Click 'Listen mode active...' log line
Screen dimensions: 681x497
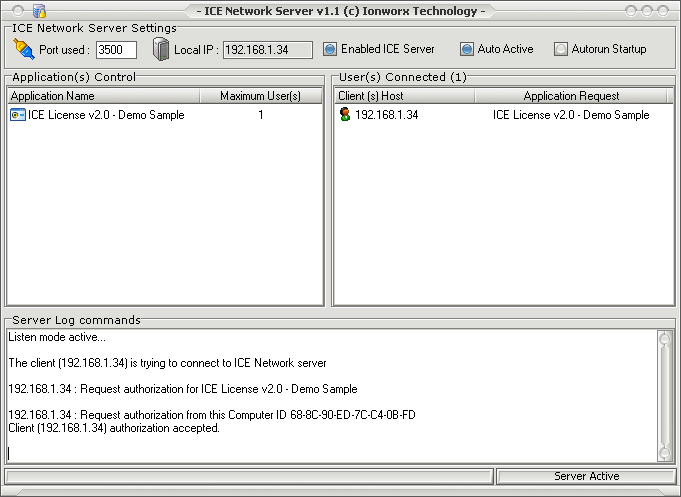tap(57, 337)
